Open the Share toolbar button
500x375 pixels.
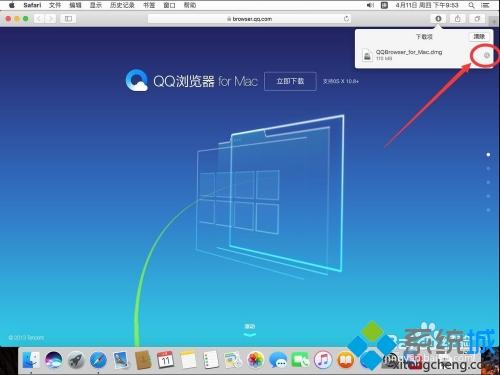tap(458, 19)
